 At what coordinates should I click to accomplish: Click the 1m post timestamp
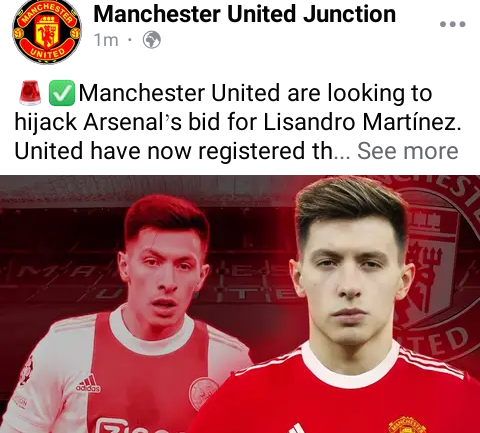pos(106,40)
